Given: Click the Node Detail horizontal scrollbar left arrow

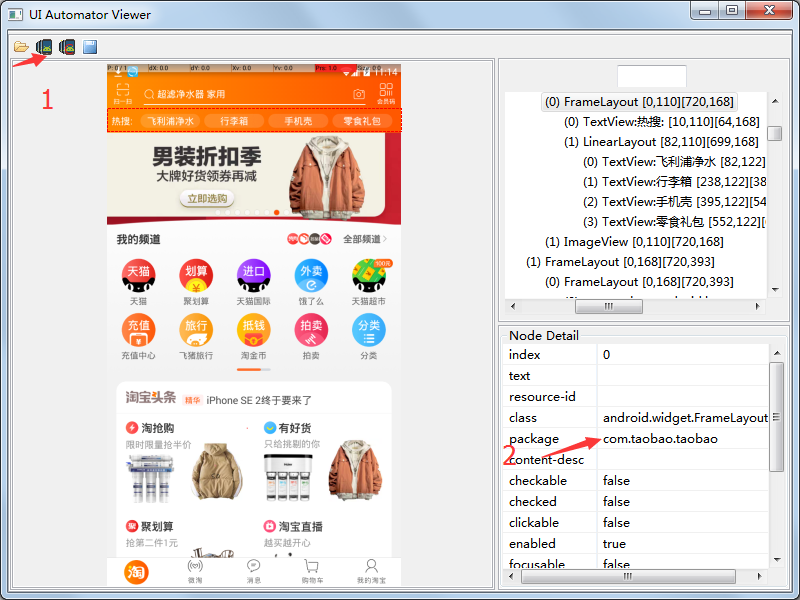Looking at the screenshot, I should click(x=513, y=576).
